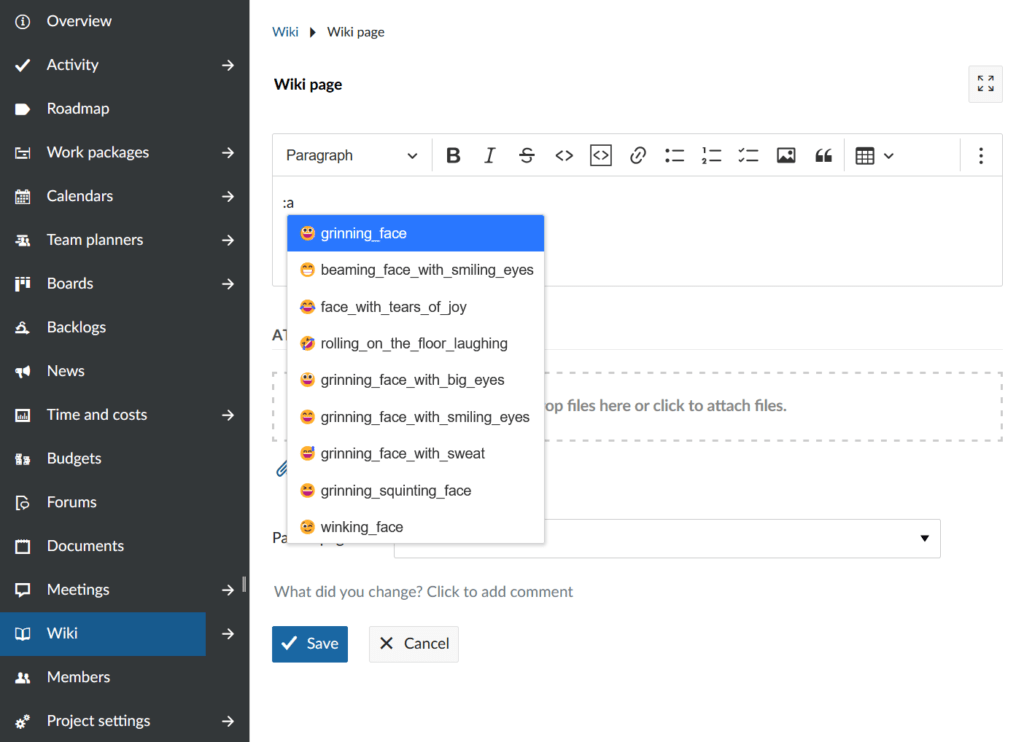The height and width of the screenshot is (742, 1024).
Task: Open the insert table dropdown
Action: tap(874, 155)
